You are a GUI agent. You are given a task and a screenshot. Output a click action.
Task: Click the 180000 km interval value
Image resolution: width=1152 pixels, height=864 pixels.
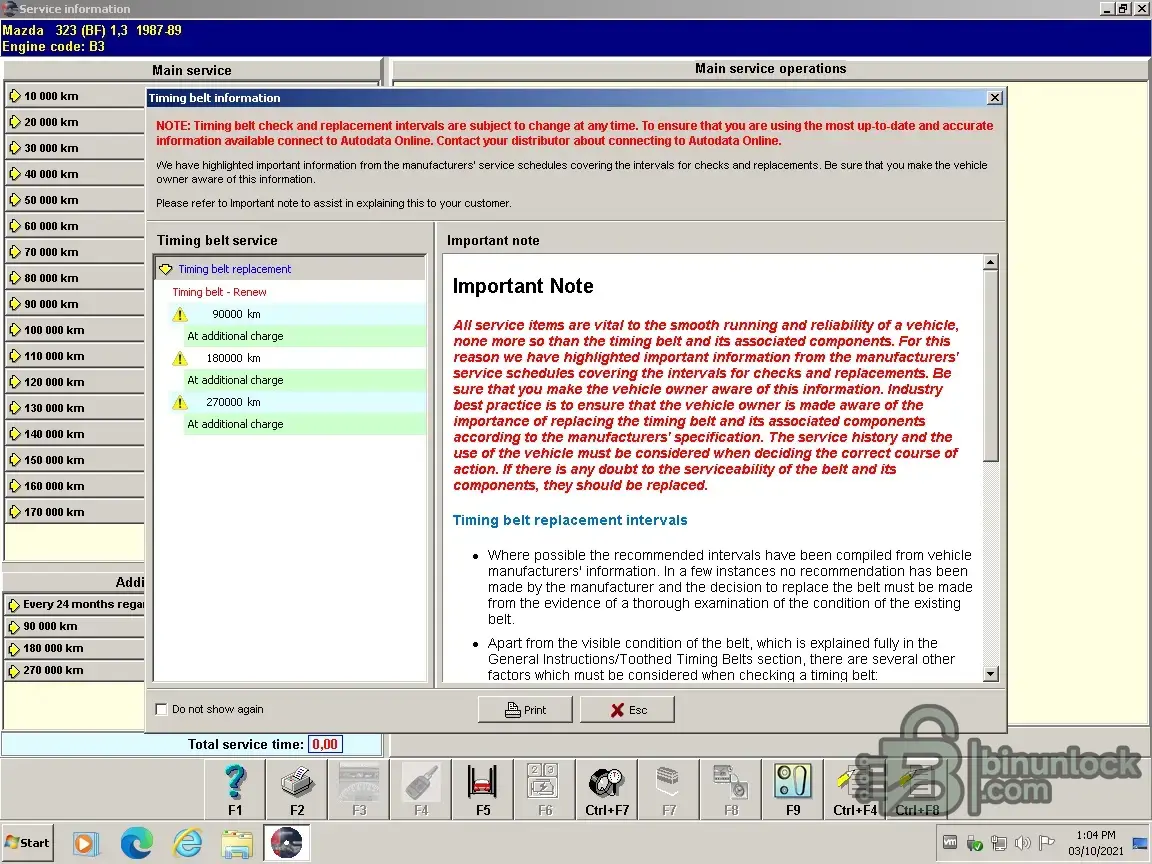coord(233,358)
